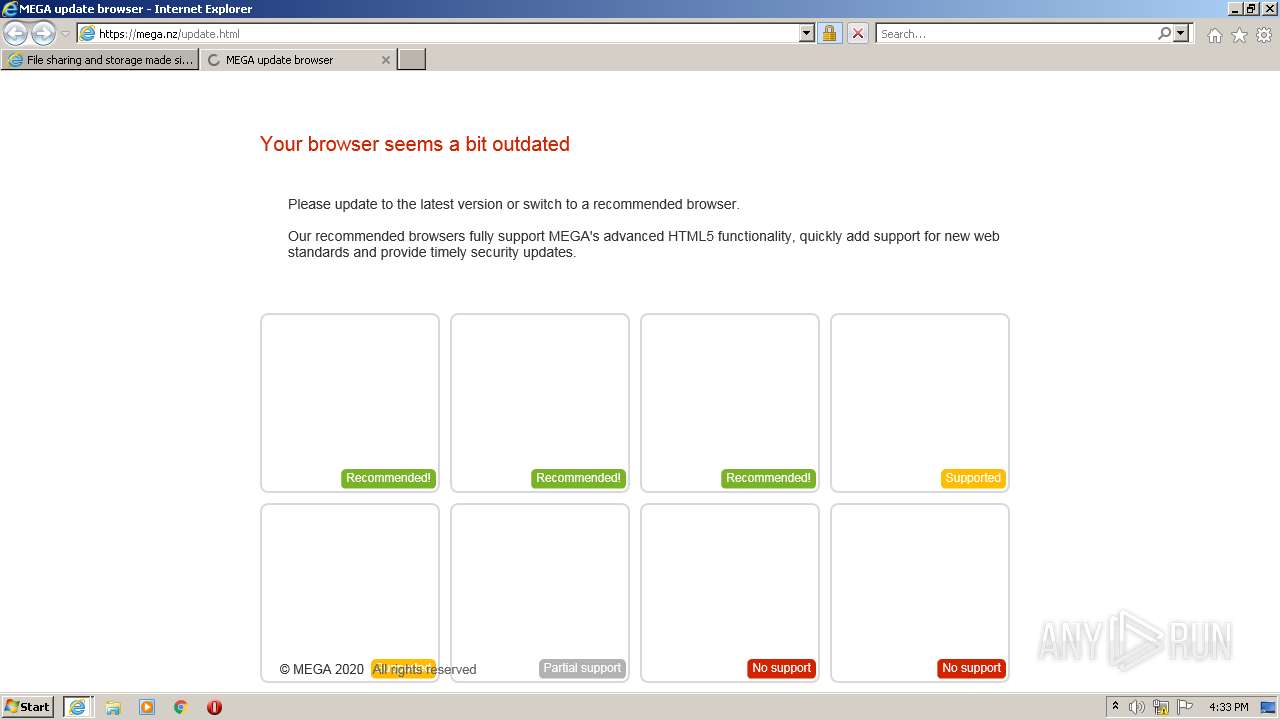This screenshot has height=720, width=1280.
Task: Click the © MEGA 2020 footer text
Action: pos(322,670)
